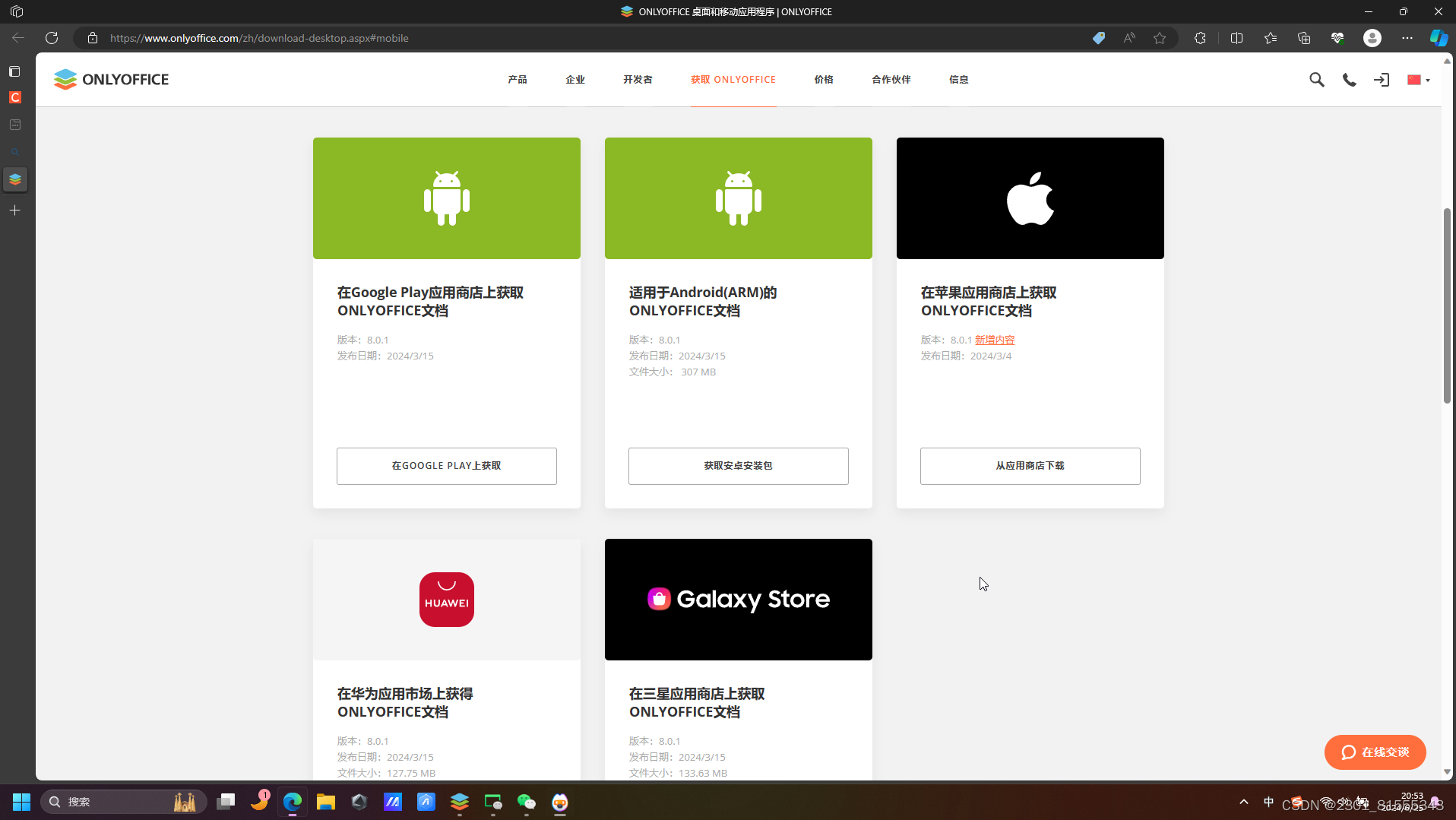
Task: Open settings and more ellipsis menu
Action: tap(1407, 38)
